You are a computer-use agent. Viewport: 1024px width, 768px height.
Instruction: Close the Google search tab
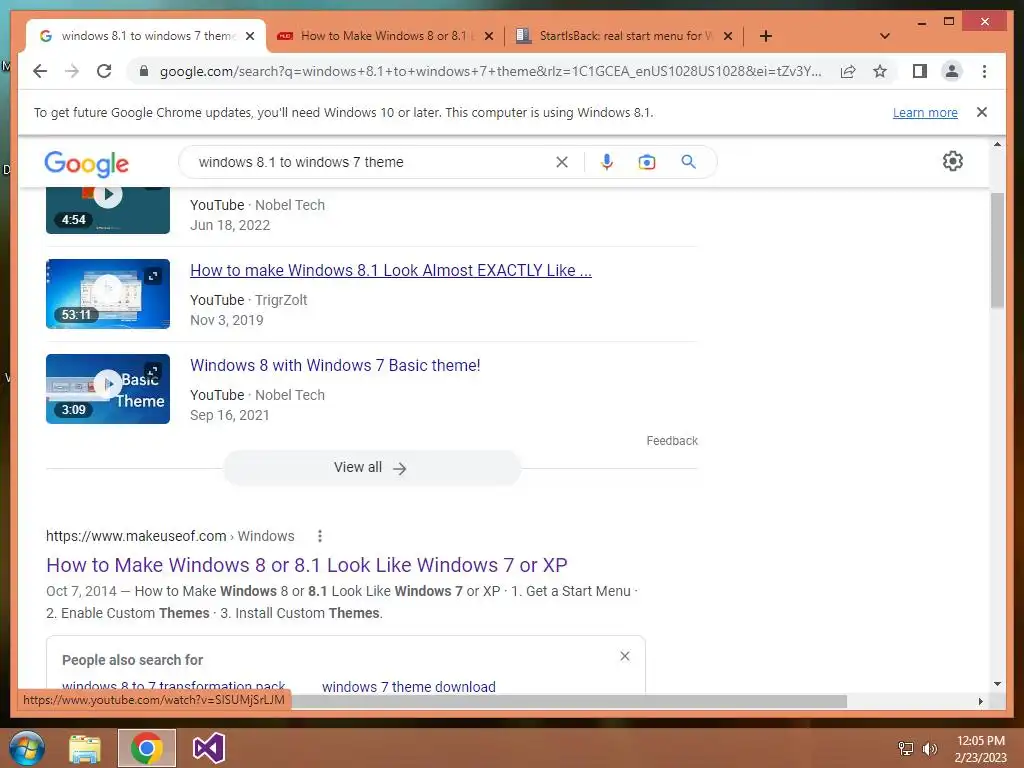pyautogui.click(x=250, y=36)
